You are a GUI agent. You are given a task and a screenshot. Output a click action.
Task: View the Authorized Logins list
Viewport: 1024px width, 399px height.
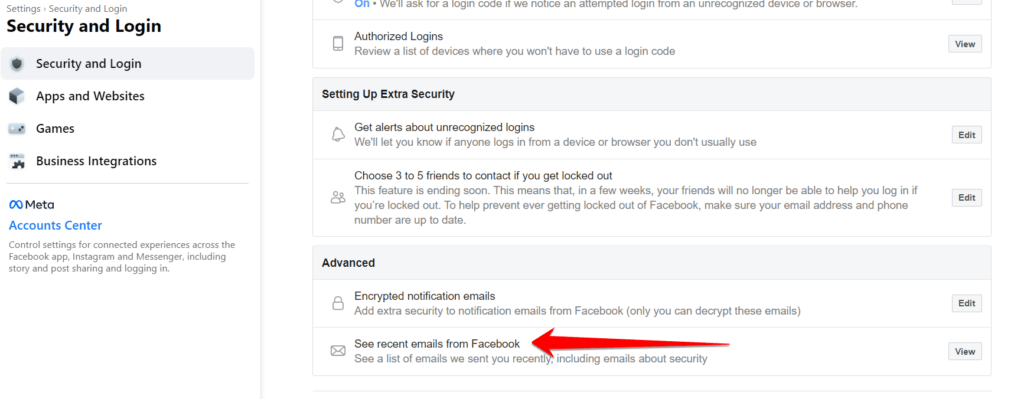(x=965, y=44)
